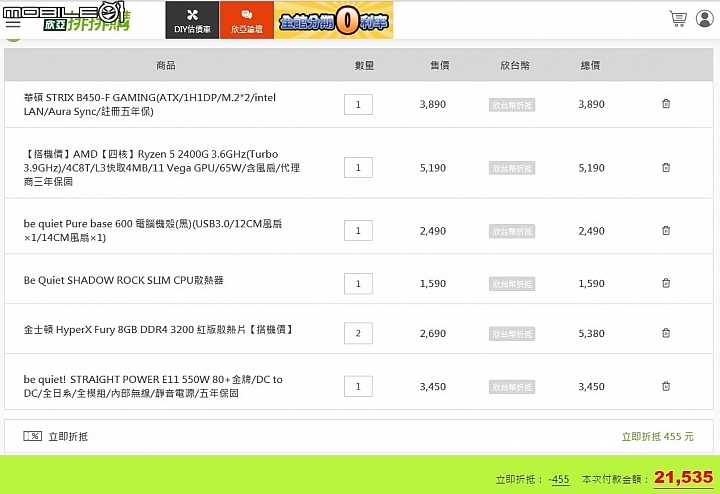The width and height of the screenshot is (720, 494).
Task: Click 欣台幣折抵 for Ryzen 5 2400G row
Action: (x=512, y=168)
